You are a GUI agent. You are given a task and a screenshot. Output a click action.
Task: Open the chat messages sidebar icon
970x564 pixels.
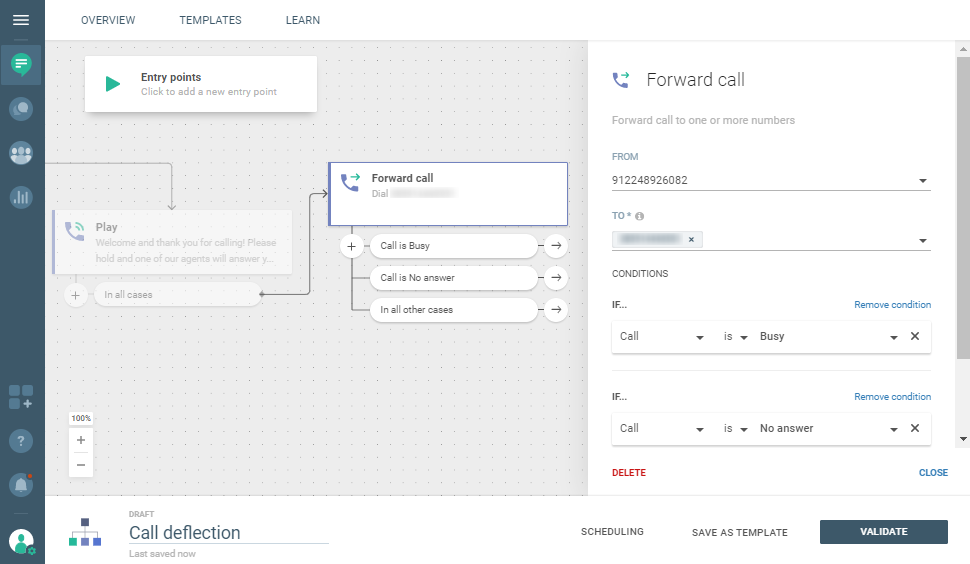click(21, 65)
